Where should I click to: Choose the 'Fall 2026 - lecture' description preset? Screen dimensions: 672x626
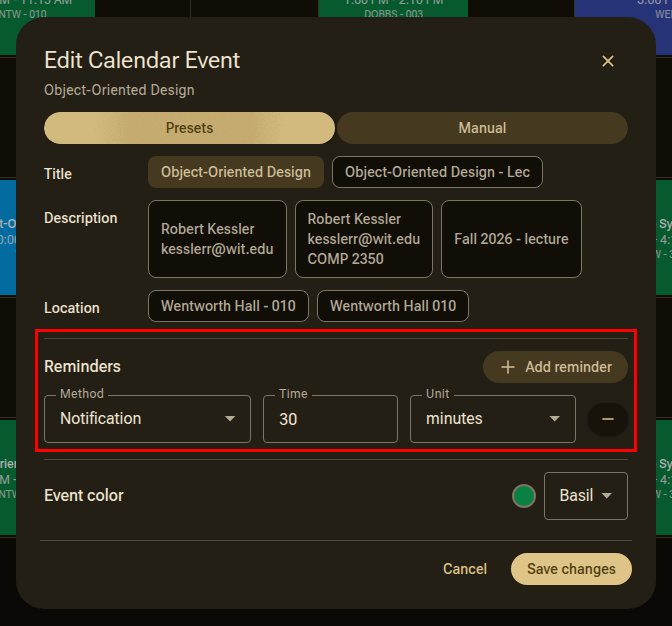(511, 239)
